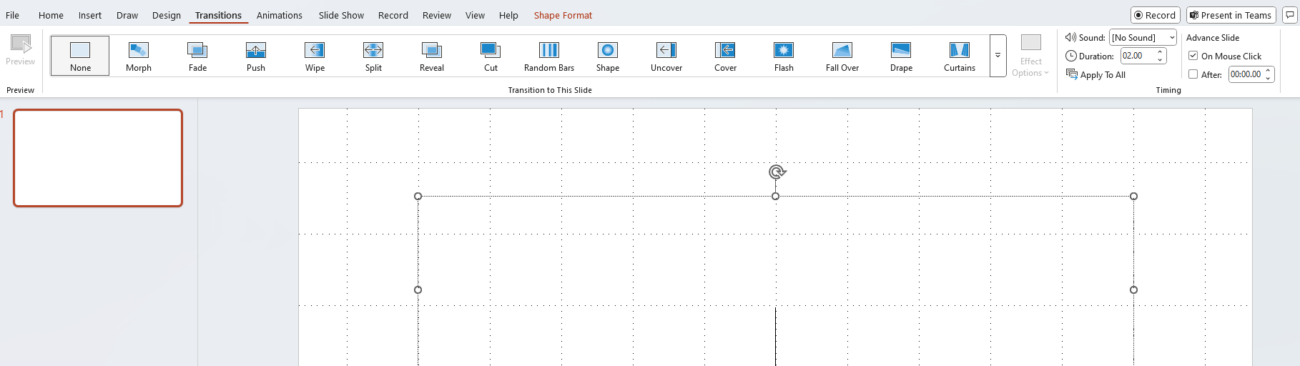Click the Duration field

click(x=1137, y=56)
